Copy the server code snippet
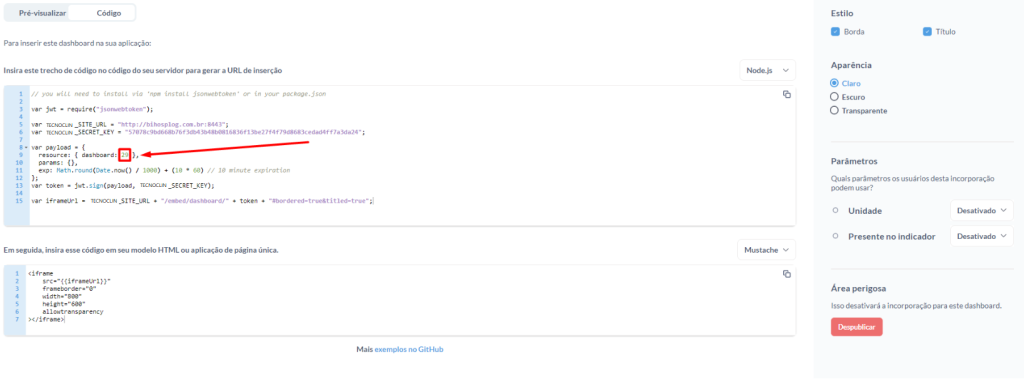This screenshot has height=379, width=1024. pos(786,94)
